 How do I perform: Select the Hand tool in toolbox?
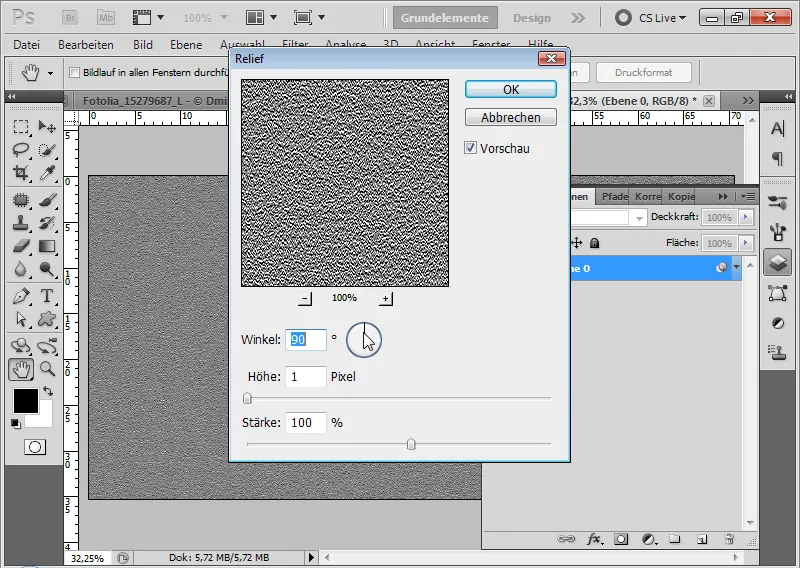21,369
